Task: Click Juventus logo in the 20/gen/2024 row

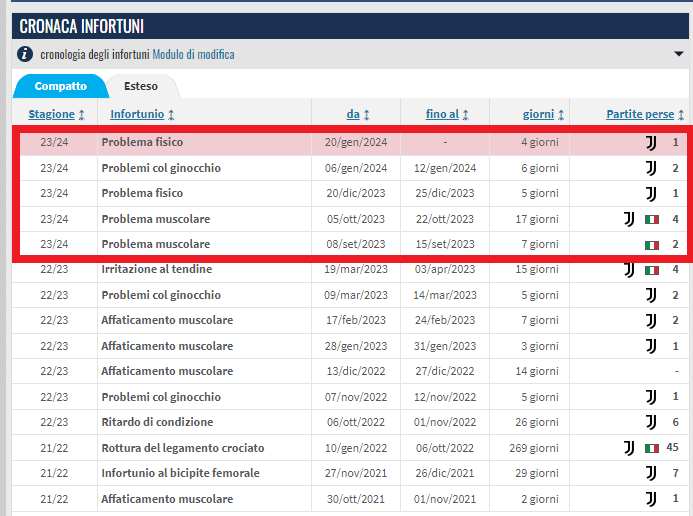Action: click(651, 142)
